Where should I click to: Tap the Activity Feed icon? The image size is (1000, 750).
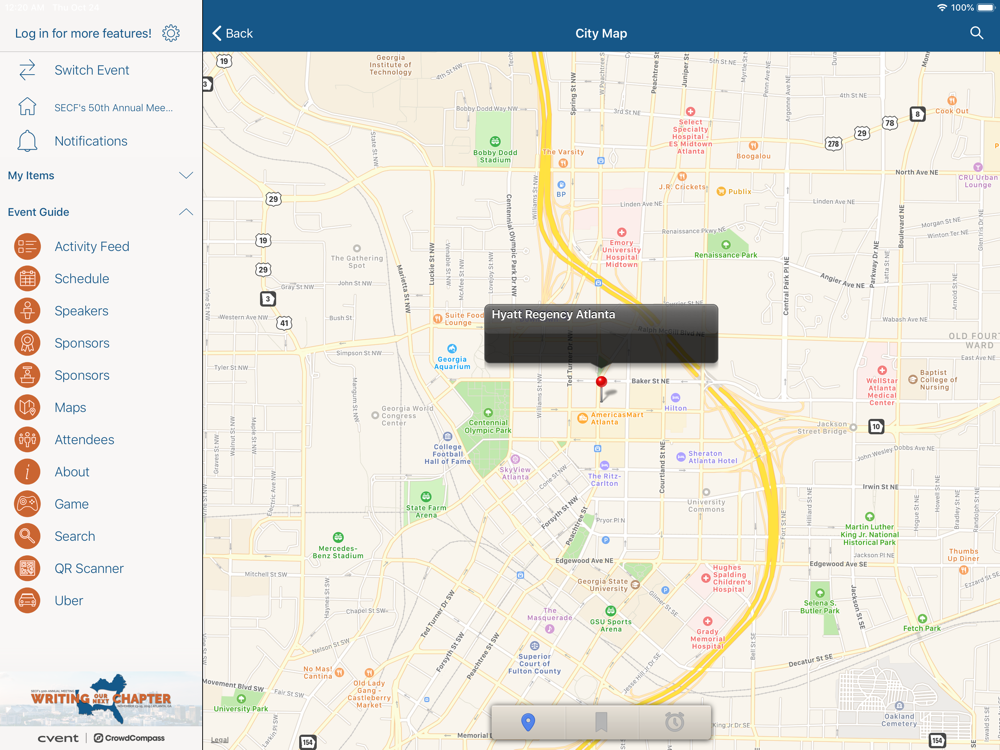point(27,247)
